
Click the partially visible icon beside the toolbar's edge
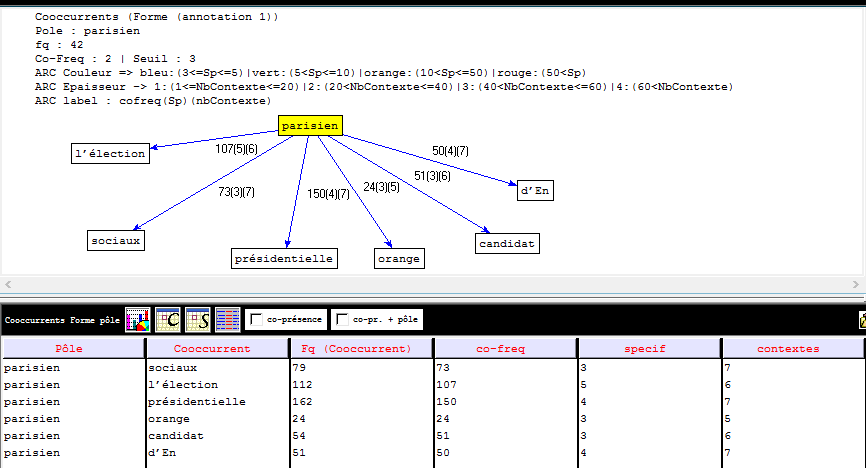(862, 320)
